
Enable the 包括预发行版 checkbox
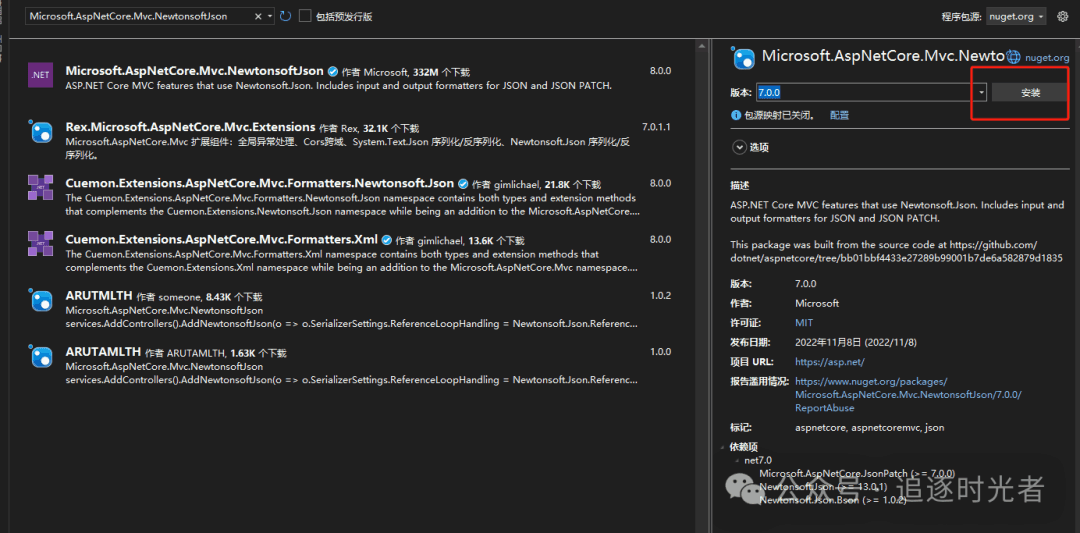(x=305, y=16)
